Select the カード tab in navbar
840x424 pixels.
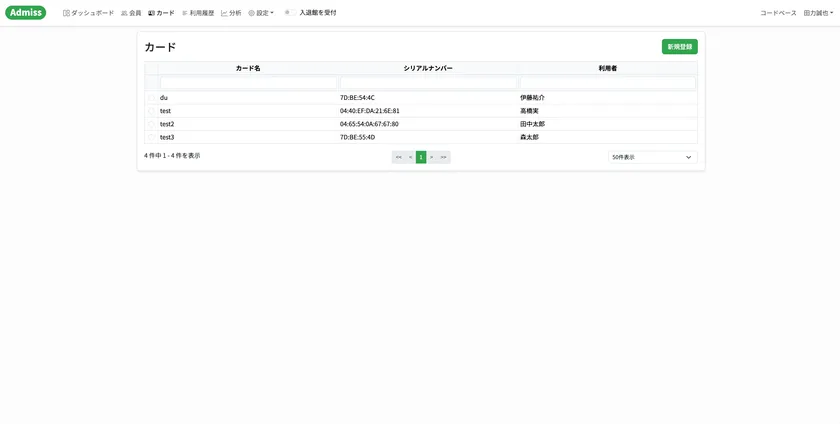pos(161,13)
